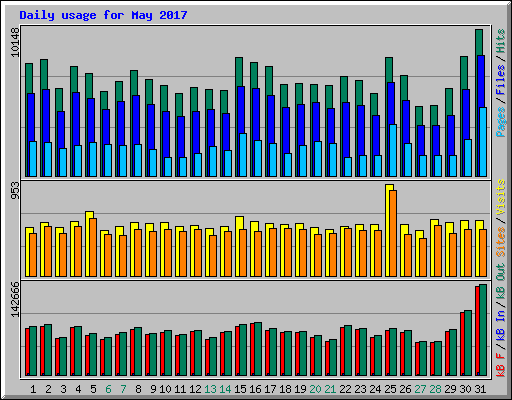Click weekend day 13 label

pos(210,389)
